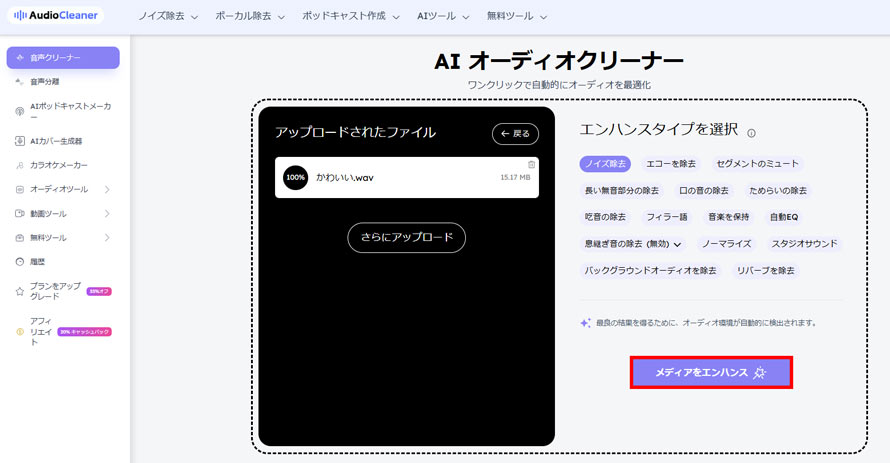This screenshot has width=890, height=463.
Task: Click the メディアをエンハンス button
Action: click(x=711, y=372)
